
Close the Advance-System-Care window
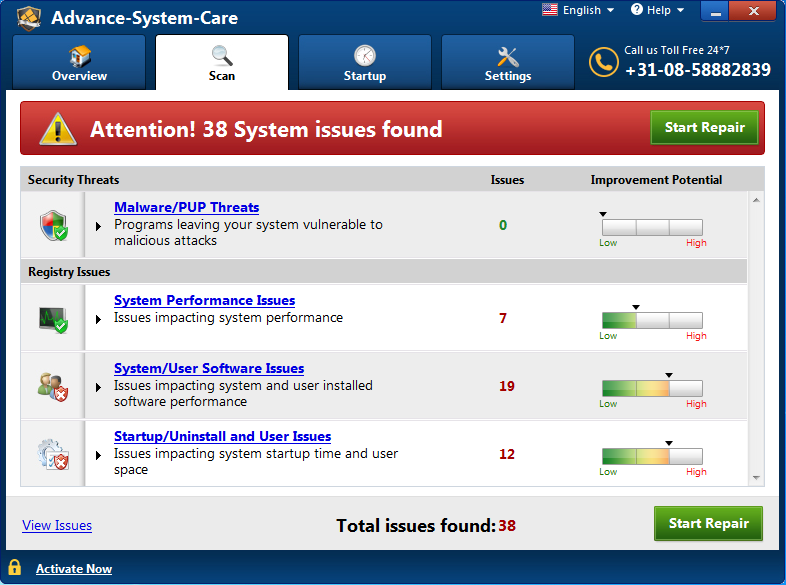(x=753, y=11)
